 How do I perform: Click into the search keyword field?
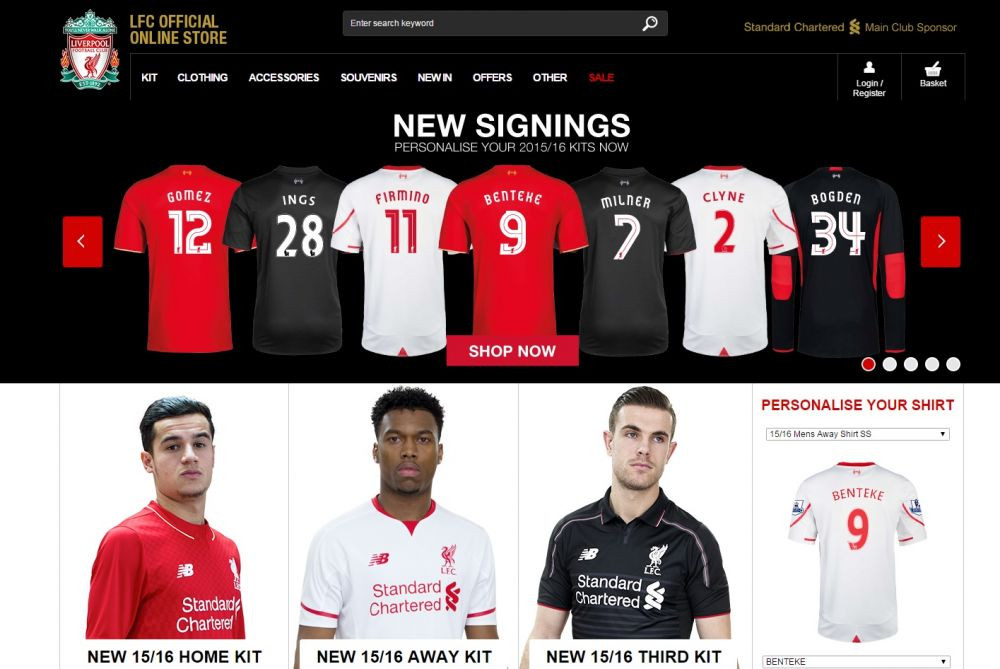click(491, 23)
